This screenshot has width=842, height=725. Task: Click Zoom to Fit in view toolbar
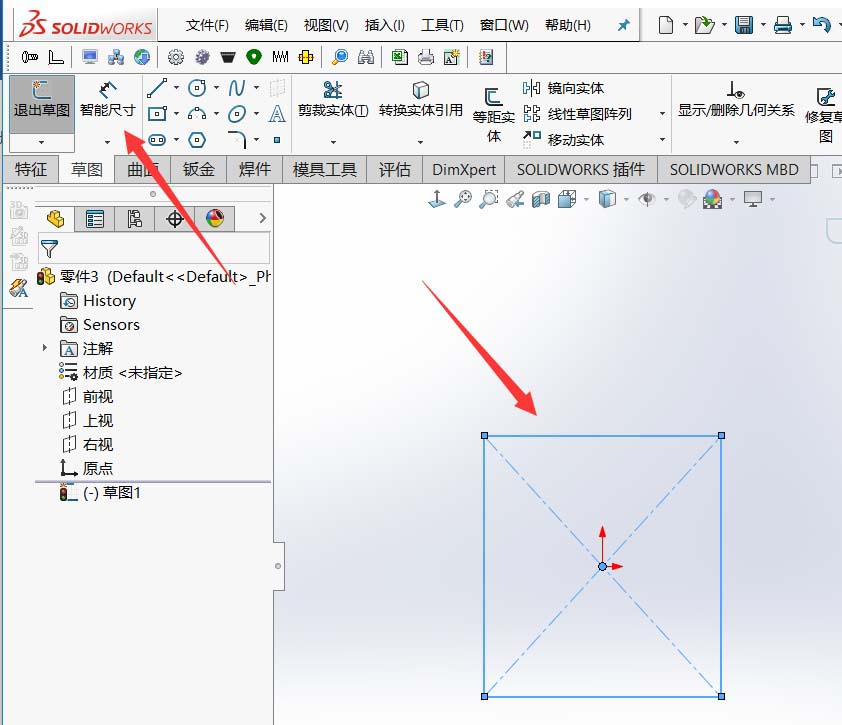coord(464,199)
